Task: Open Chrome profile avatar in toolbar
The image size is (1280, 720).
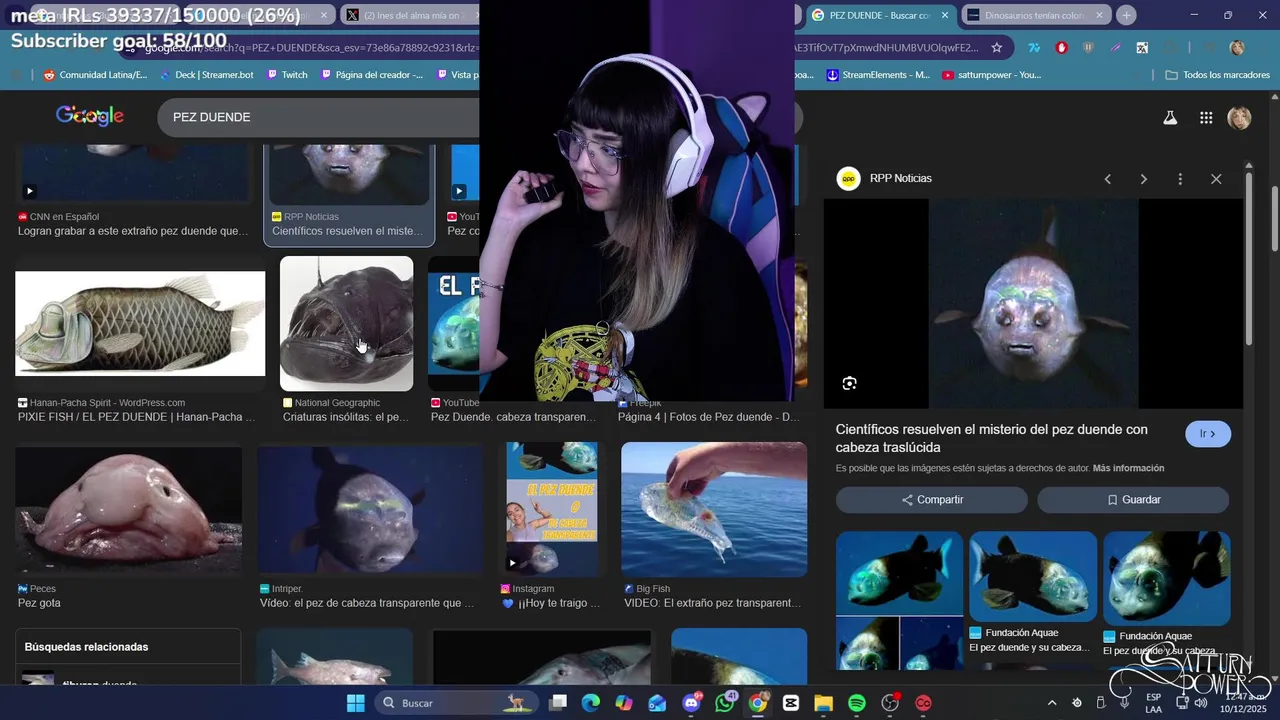Action: 1237,47
